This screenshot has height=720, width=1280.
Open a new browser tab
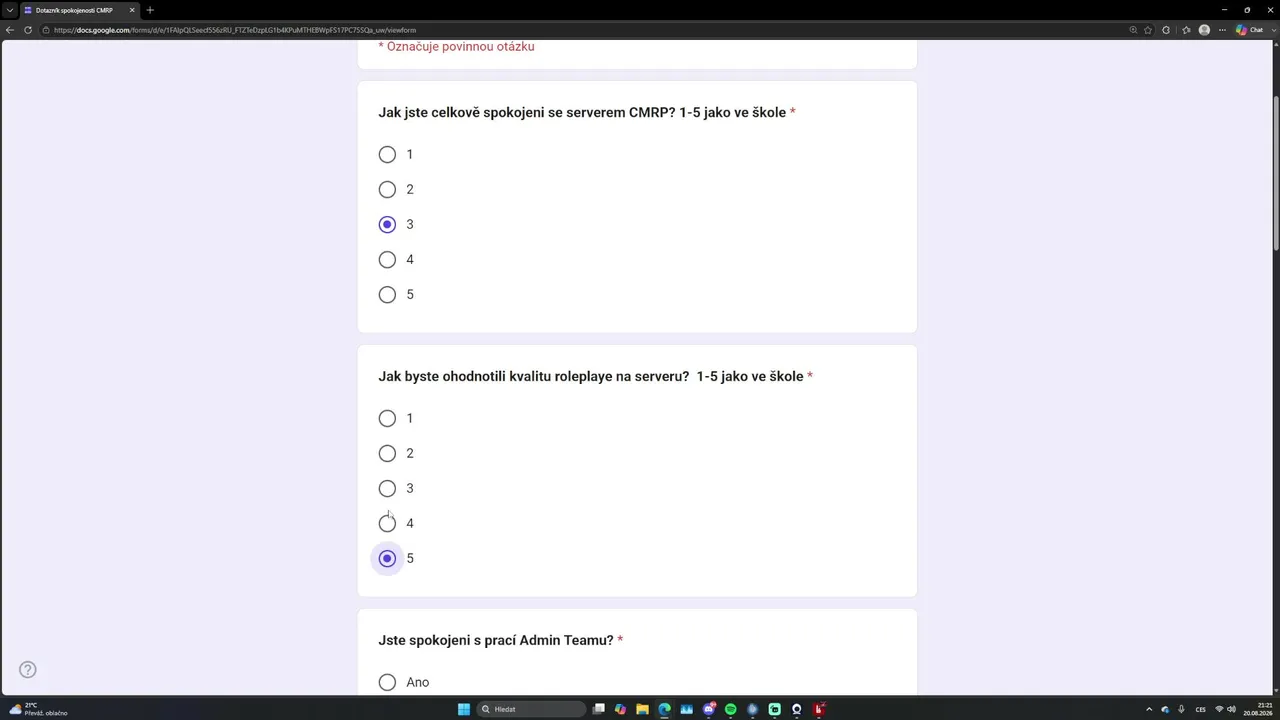pyautogui.click(x=150, y=10)
